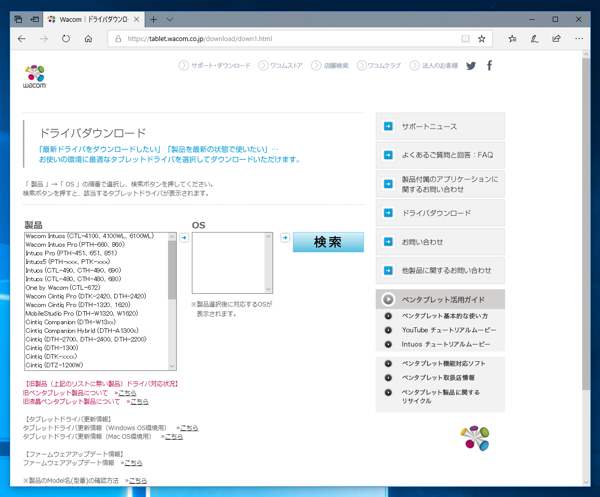Click product list scrollbar down arrow
Image resolution: width=600 pixels, height=497 pixels.
click(172, 366)
